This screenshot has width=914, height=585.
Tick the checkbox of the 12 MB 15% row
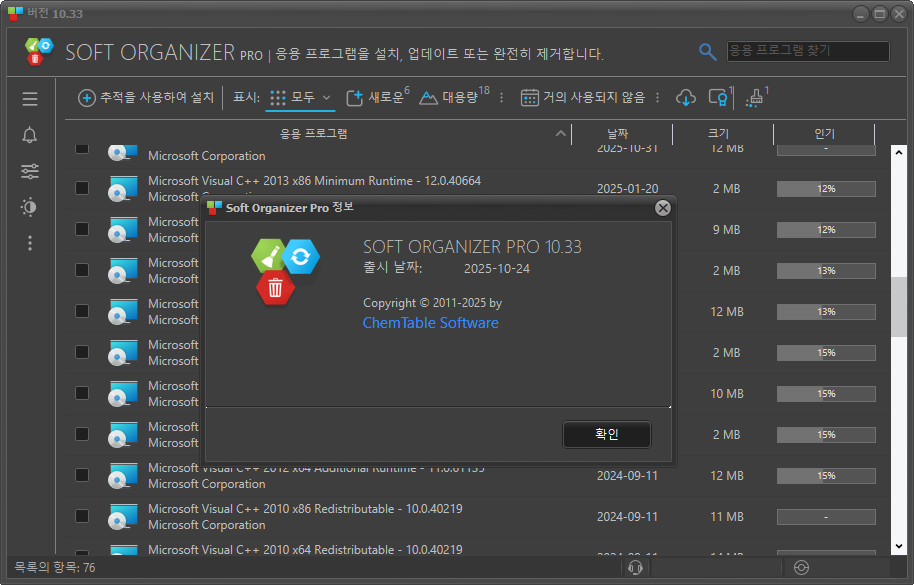[x=82, y=475]
